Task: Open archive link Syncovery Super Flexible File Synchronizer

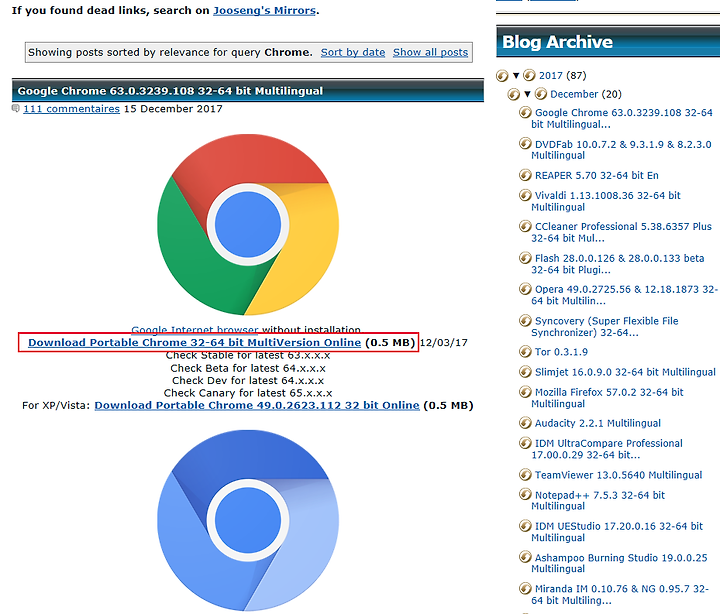Action: pos(605,327)
